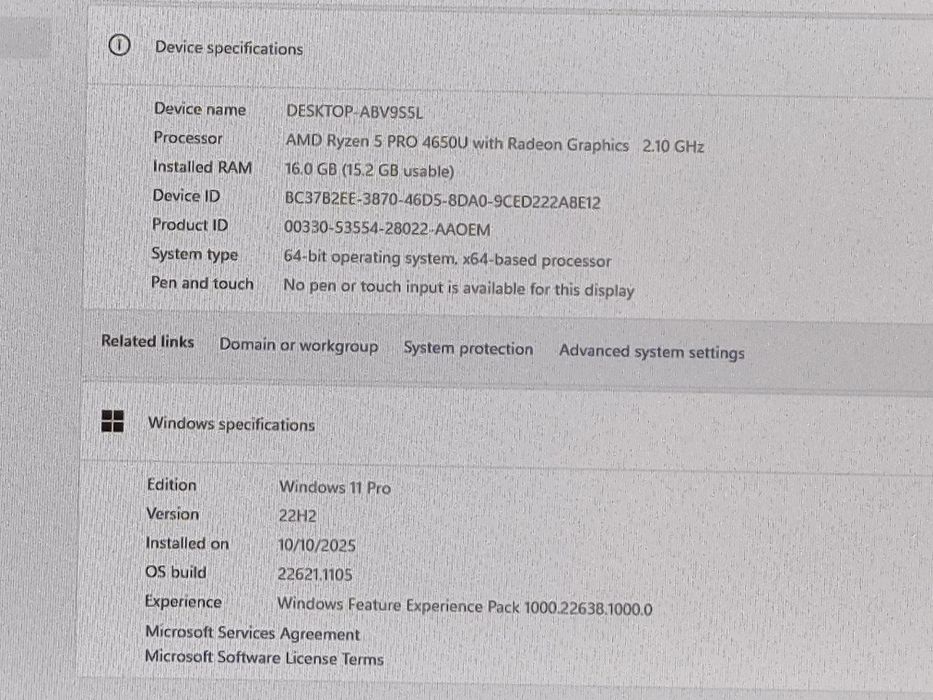The width and height of the screenshot is (933, 700).
Task: Click the Pen and touch label
Action: pos(202,283)
